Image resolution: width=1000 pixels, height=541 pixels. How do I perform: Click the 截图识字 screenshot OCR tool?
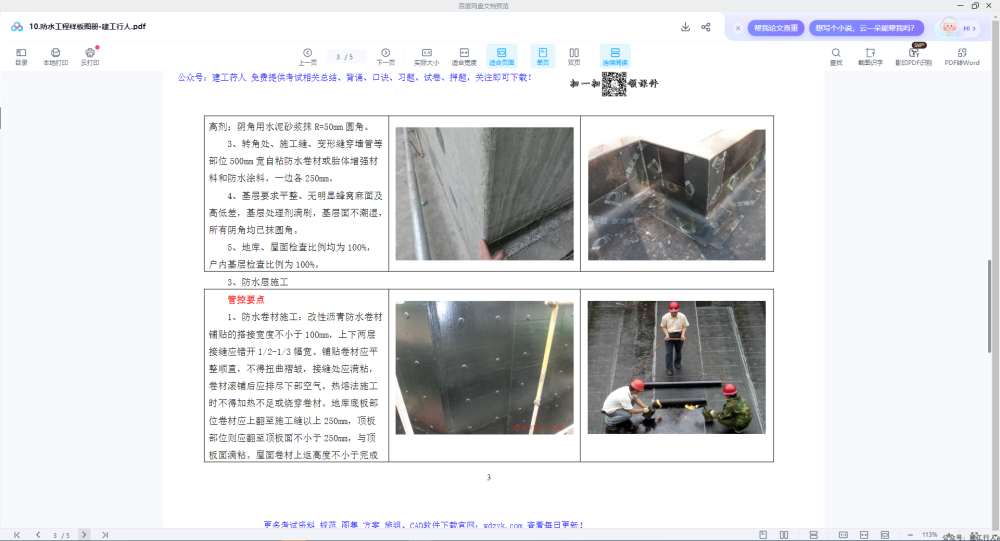[870, 57]
